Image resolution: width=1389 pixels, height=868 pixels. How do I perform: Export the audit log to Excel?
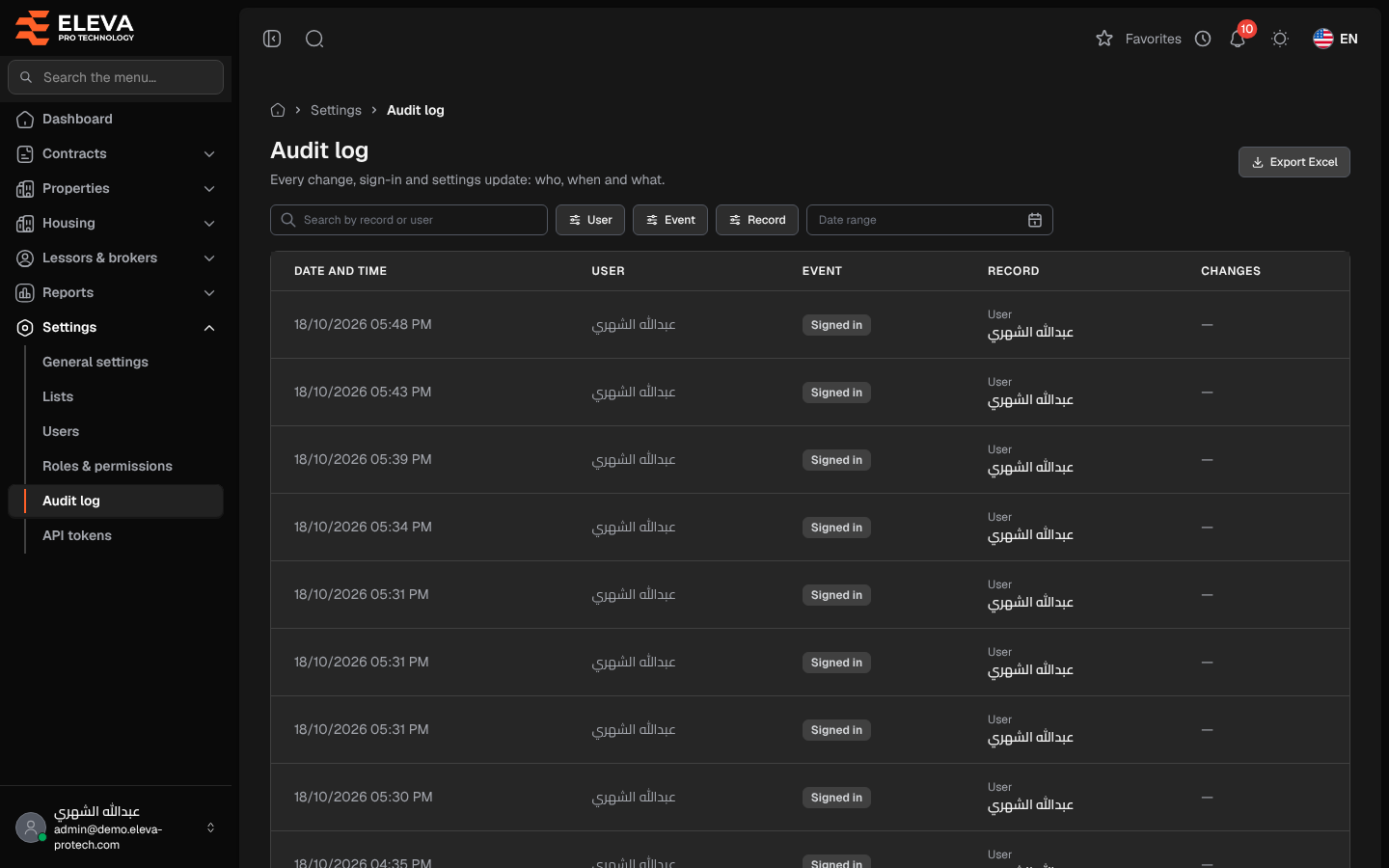coord(1294,162)
